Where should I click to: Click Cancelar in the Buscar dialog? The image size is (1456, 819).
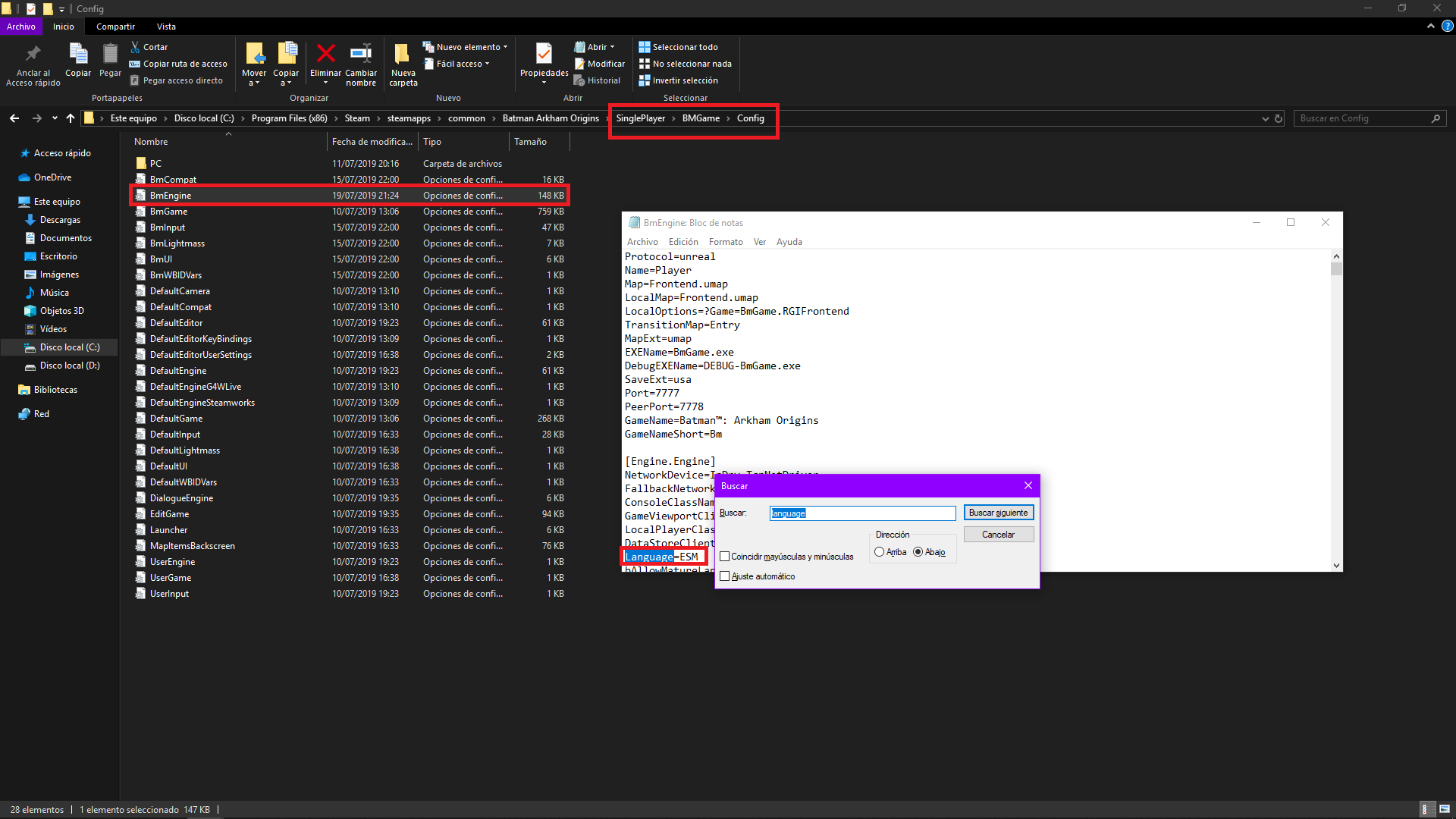click(998, 535)
